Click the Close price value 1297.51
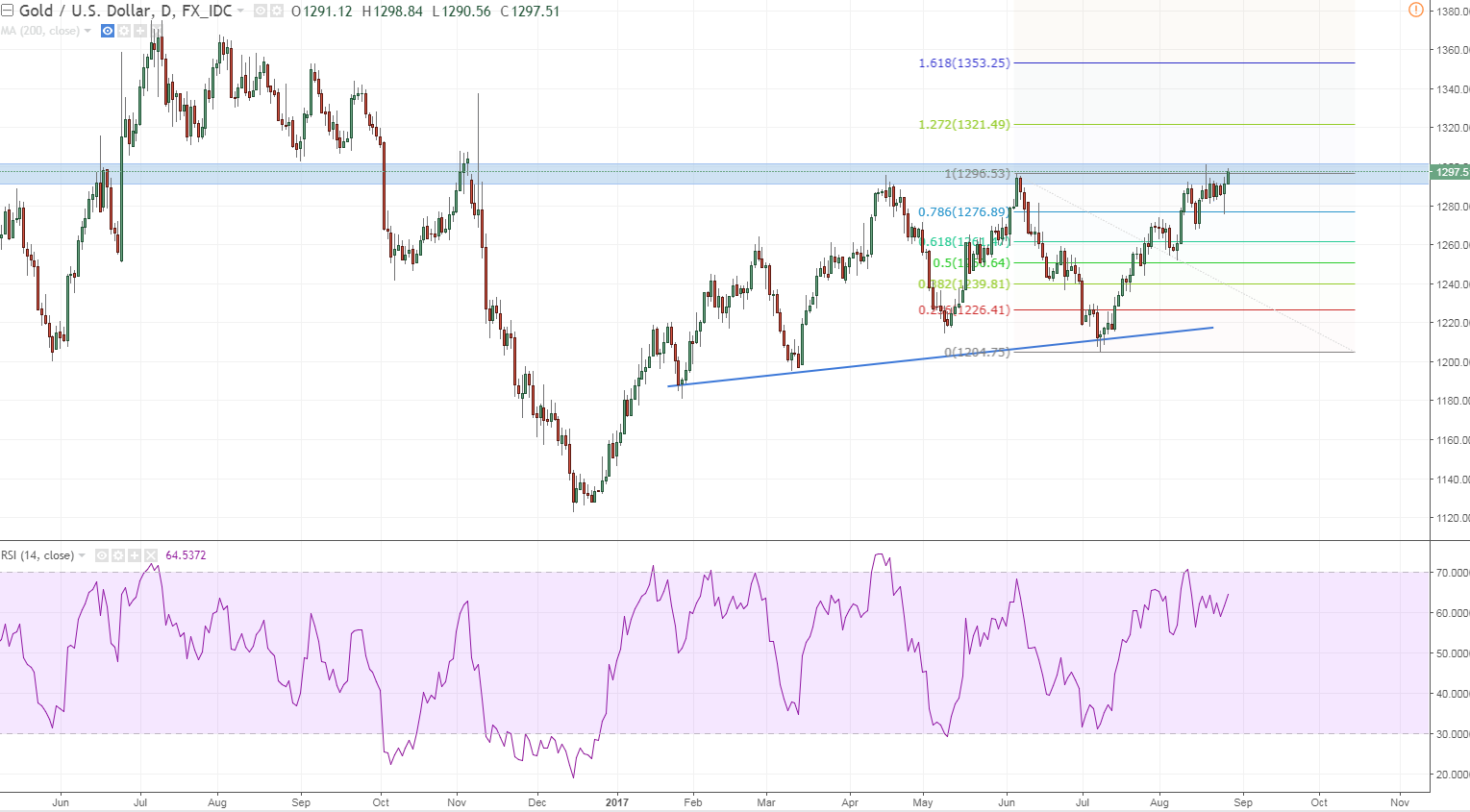This screenshot has width=1470, height=812. pos(535,12)
